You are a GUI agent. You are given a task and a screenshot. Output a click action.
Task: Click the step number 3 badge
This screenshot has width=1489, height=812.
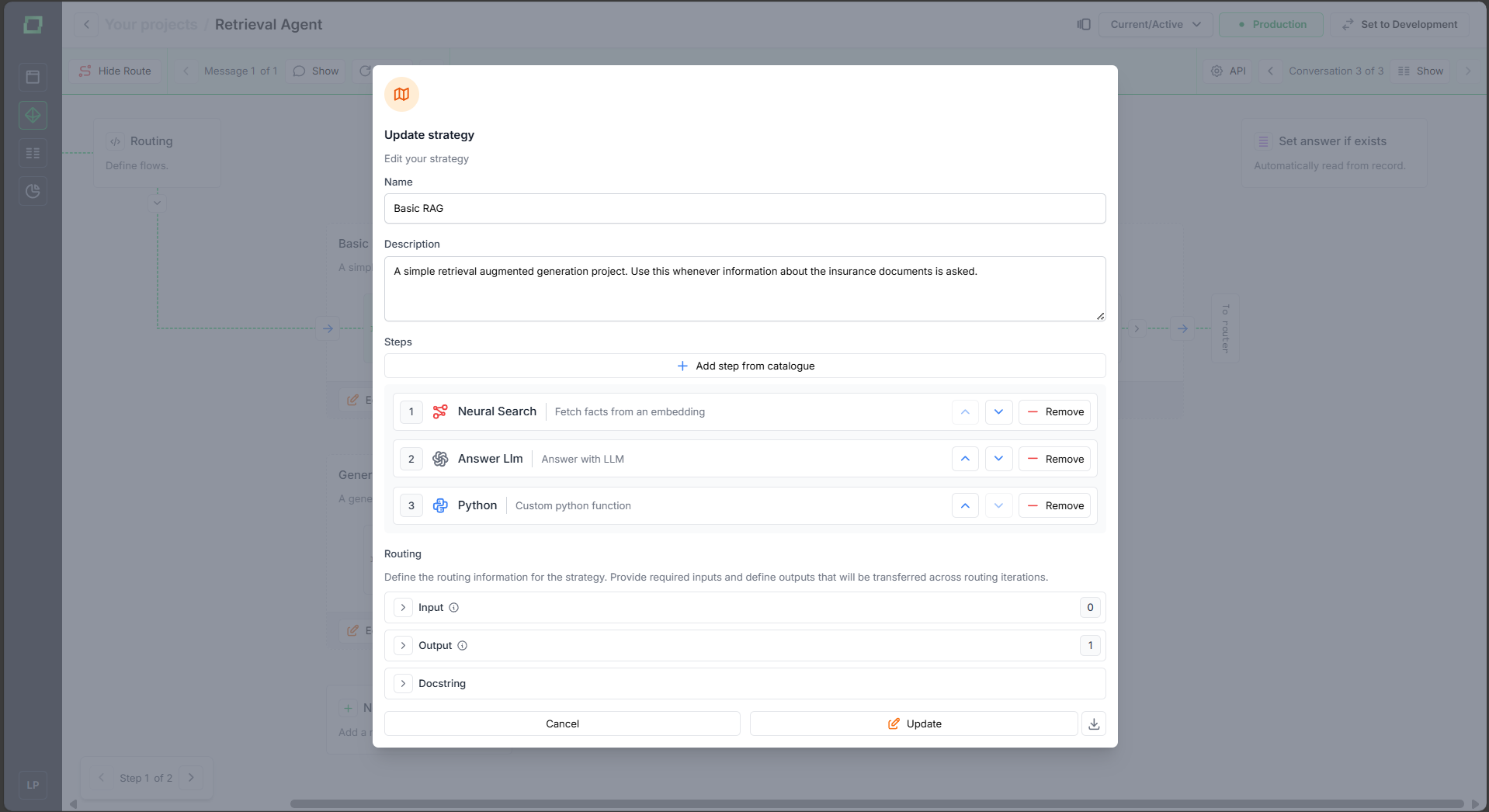point(411,505)
